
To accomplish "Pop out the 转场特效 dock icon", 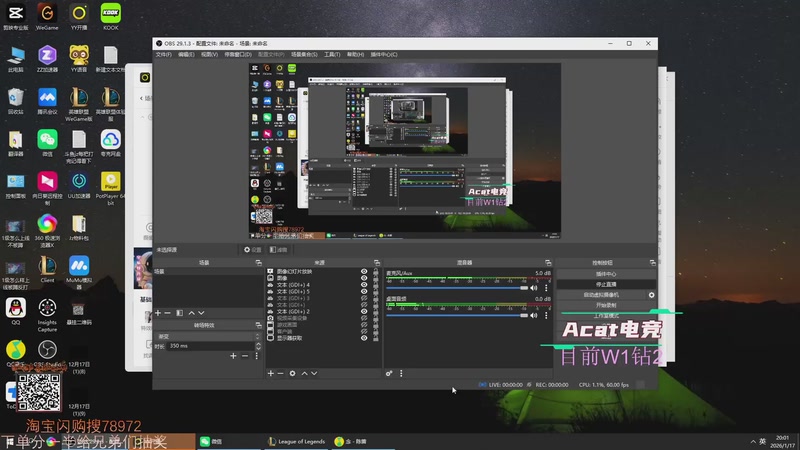I will pyautogui.click(x=259, y=325).
